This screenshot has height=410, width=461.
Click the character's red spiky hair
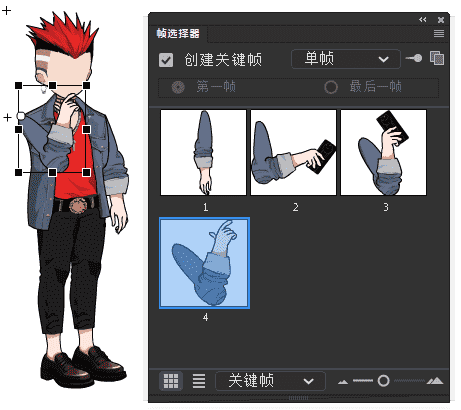[67, 37]
